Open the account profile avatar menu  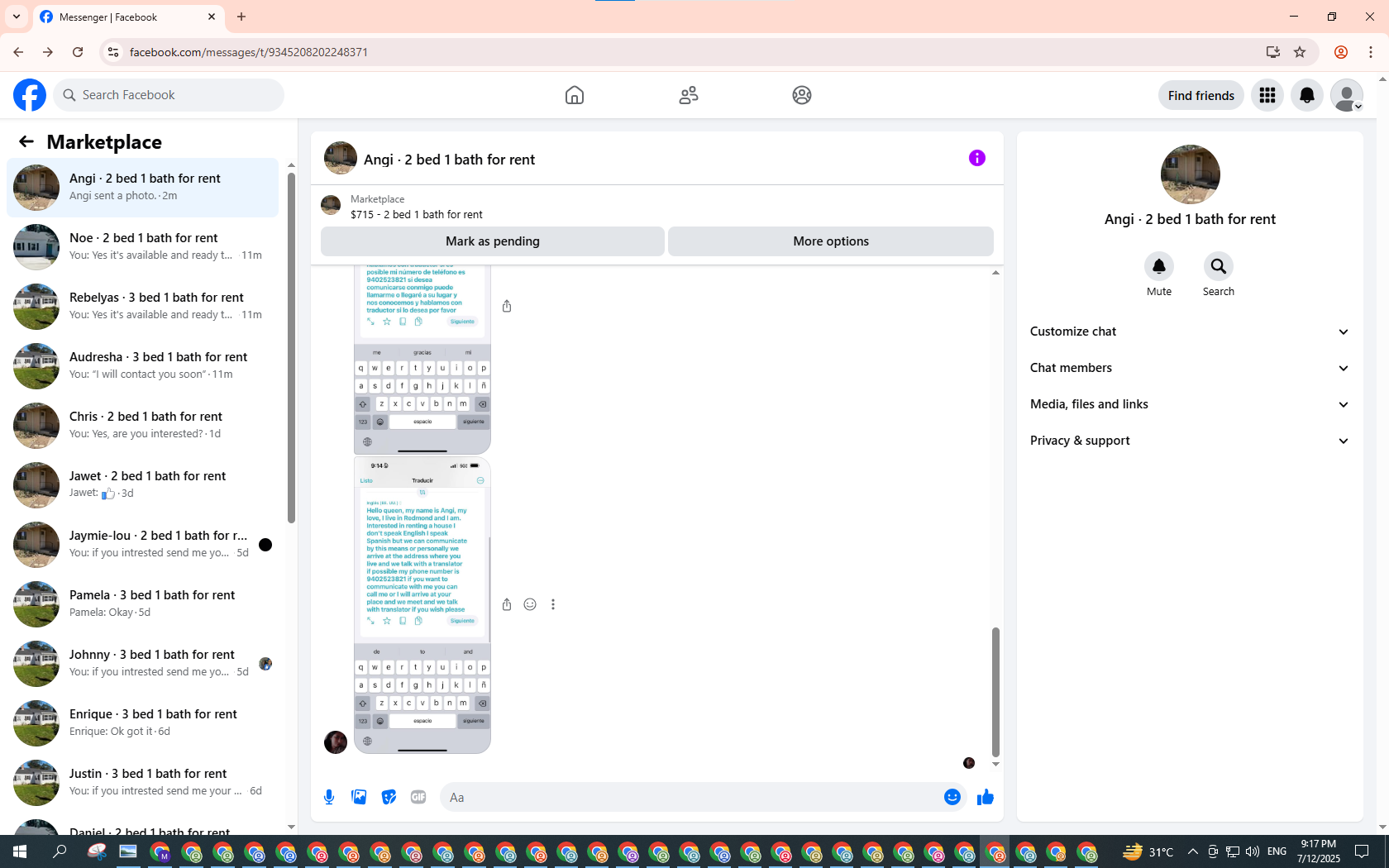[1347, 95]
